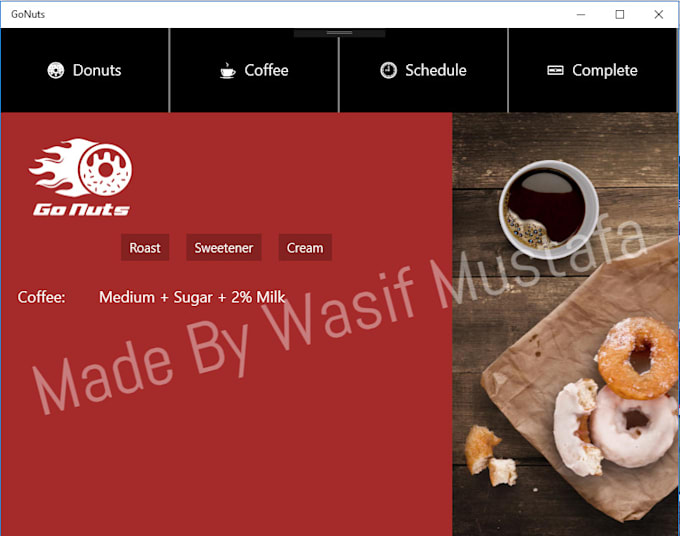Click the steaming coffee cup icon
The height and width of the screenshot is (536, 680).
pos(228,70)
